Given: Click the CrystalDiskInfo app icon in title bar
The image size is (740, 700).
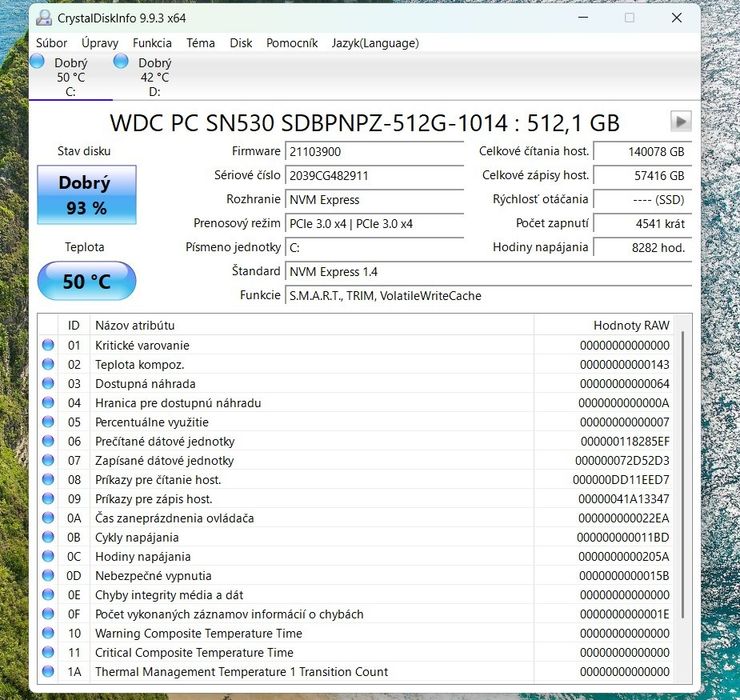Looking at the screenshot, I should tap(44, 18).
